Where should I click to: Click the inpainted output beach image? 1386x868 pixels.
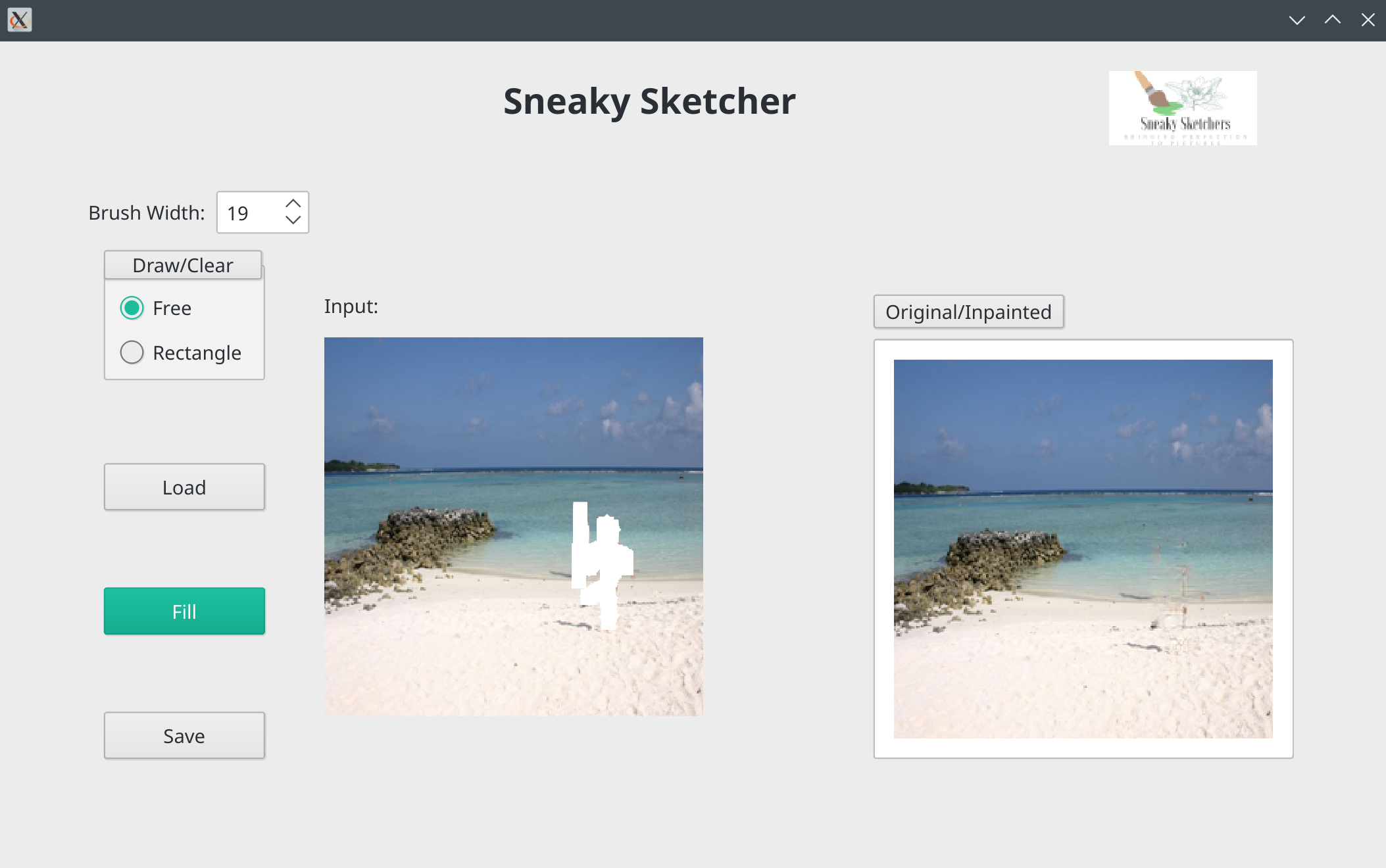(1083, 548)
